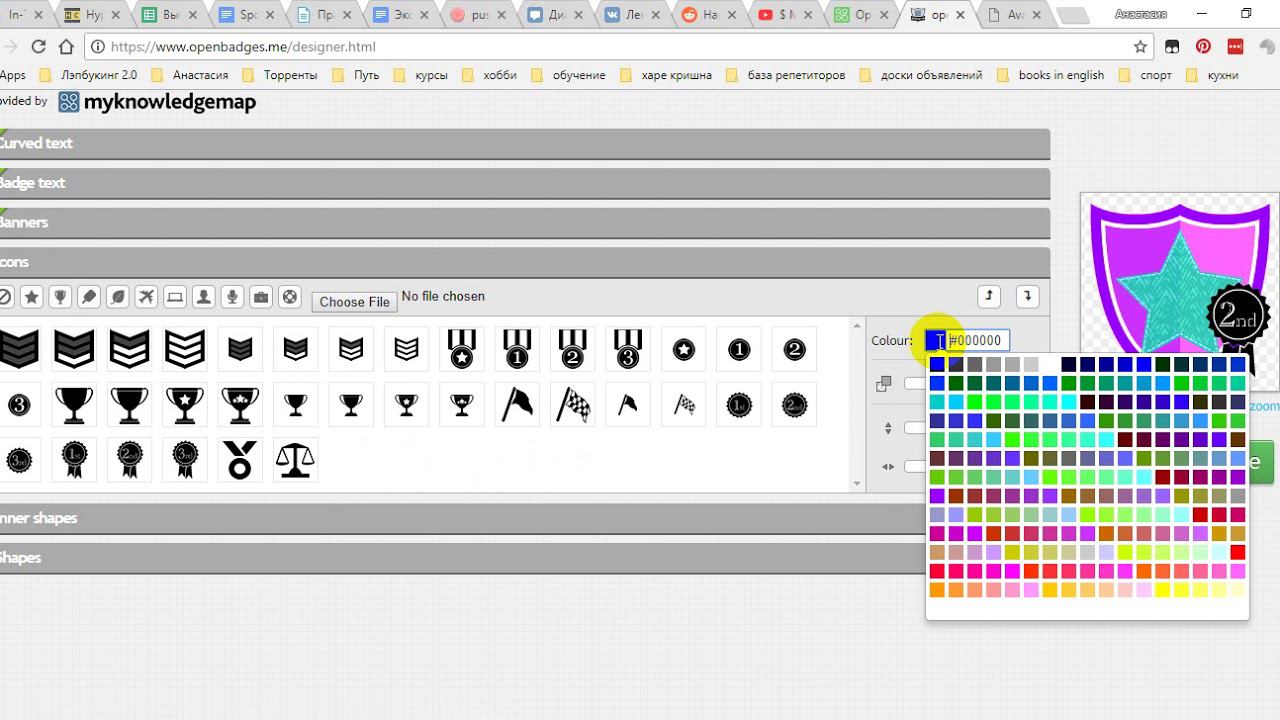1280x720 pixels.
Task: Expand the Shapes section
Action: coord(523,558)
